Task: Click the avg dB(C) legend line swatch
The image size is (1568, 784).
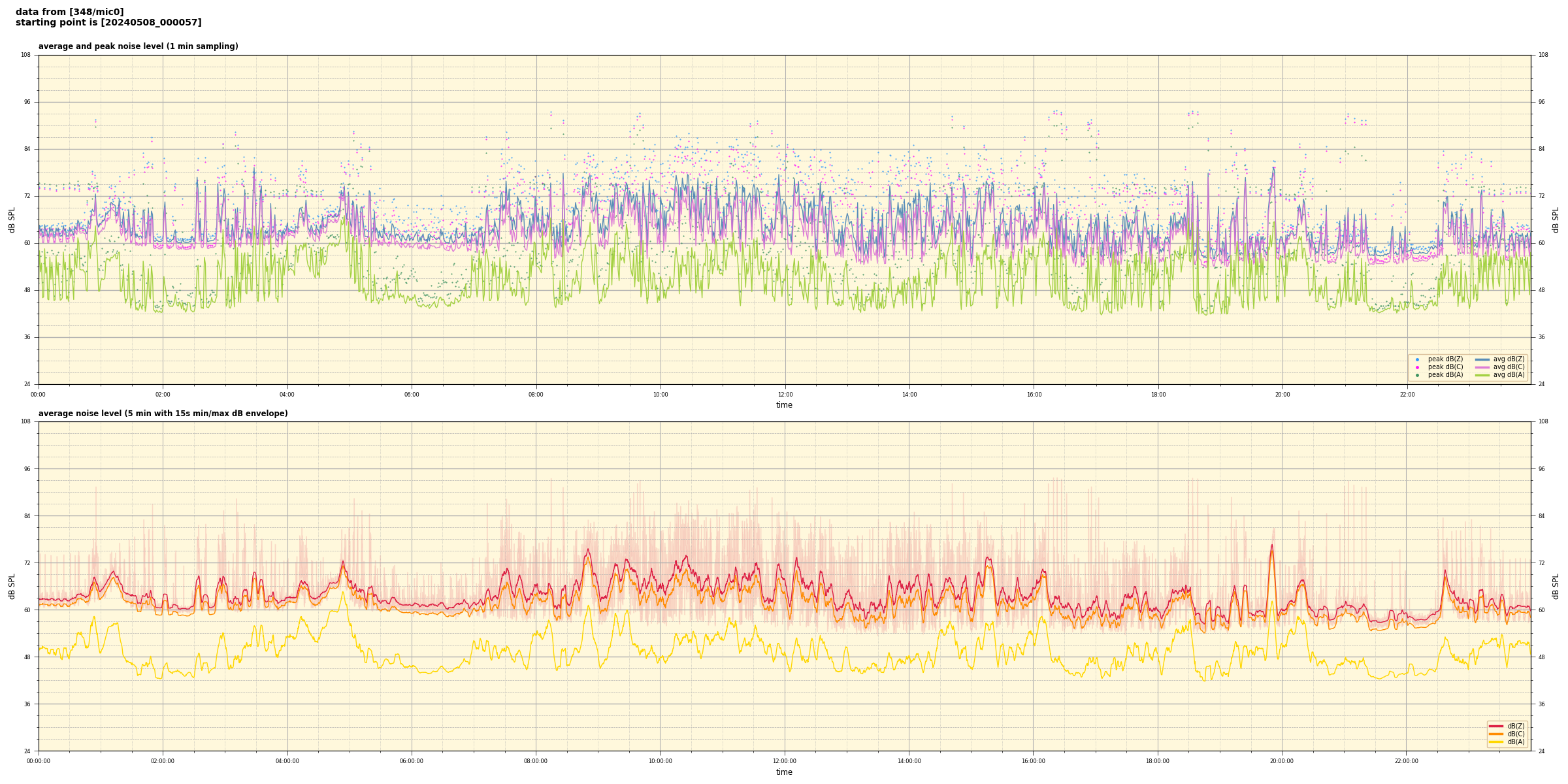Action: 1482,367
